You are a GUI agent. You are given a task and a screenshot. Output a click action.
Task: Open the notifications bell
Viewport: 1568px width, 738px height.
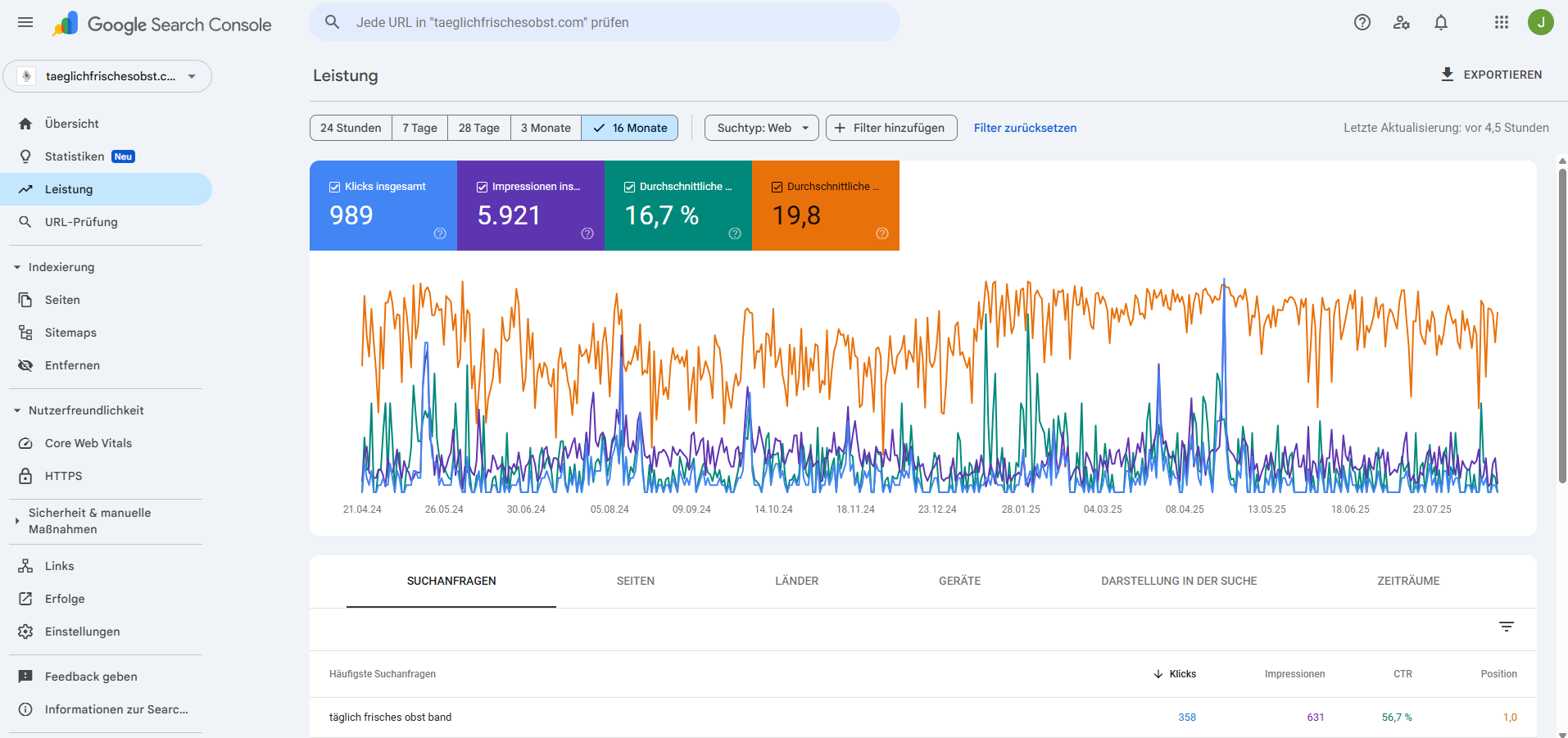point(1440,22)
